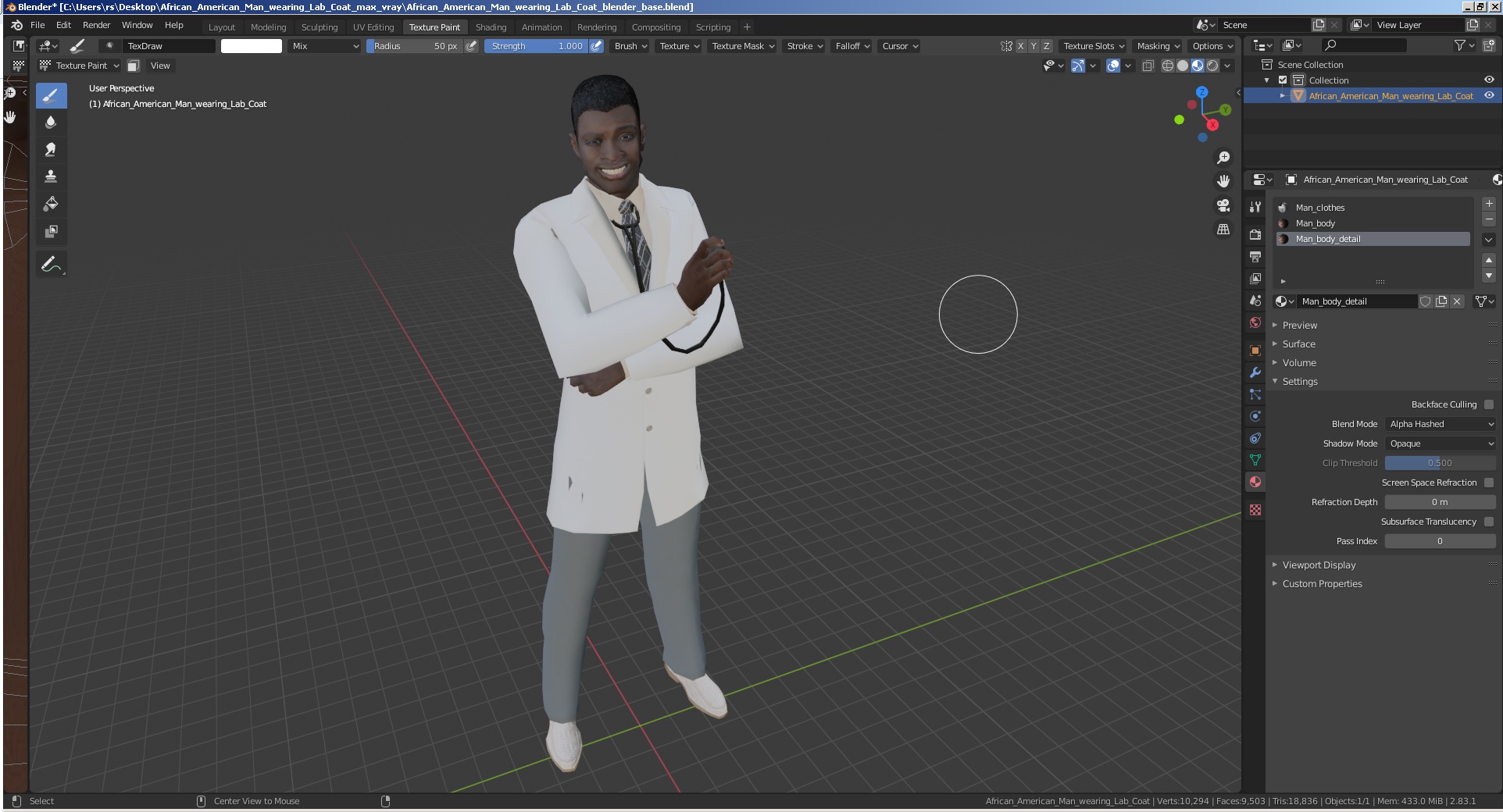Viewport: 1503px width, 812px height.
Task: Open the viewport View menu
Action: pos(160,66)
